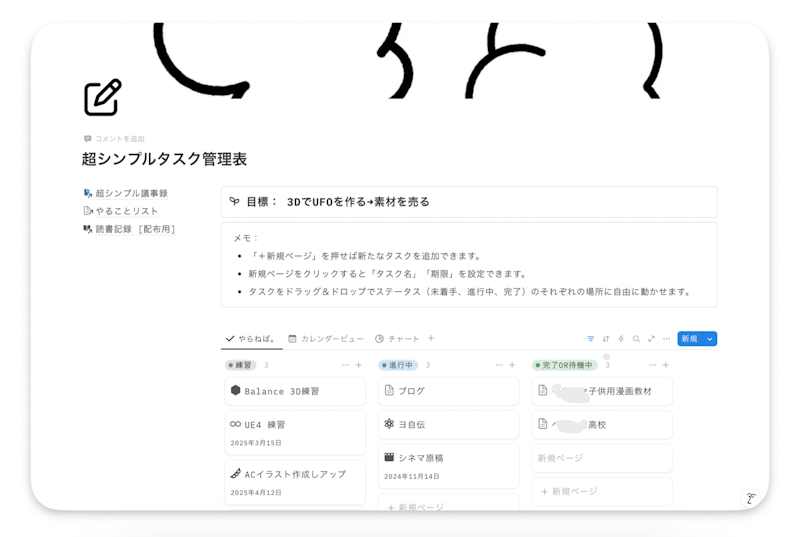Image resolution: width=800 pixels, height=537 pixels.
Task: Switch to the チャート tab
Action: tap(397, 339)
